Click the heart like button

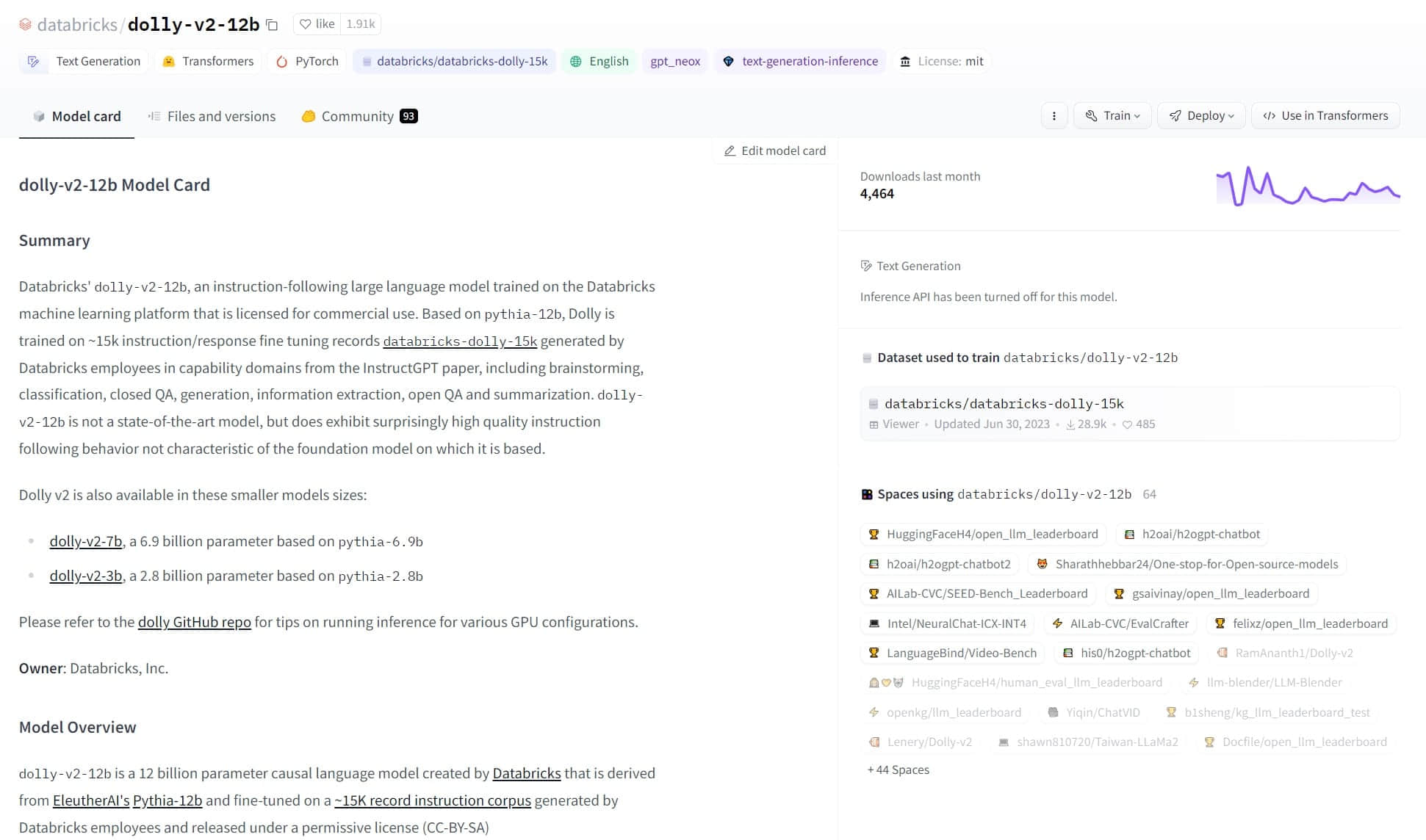coord(317,24)
